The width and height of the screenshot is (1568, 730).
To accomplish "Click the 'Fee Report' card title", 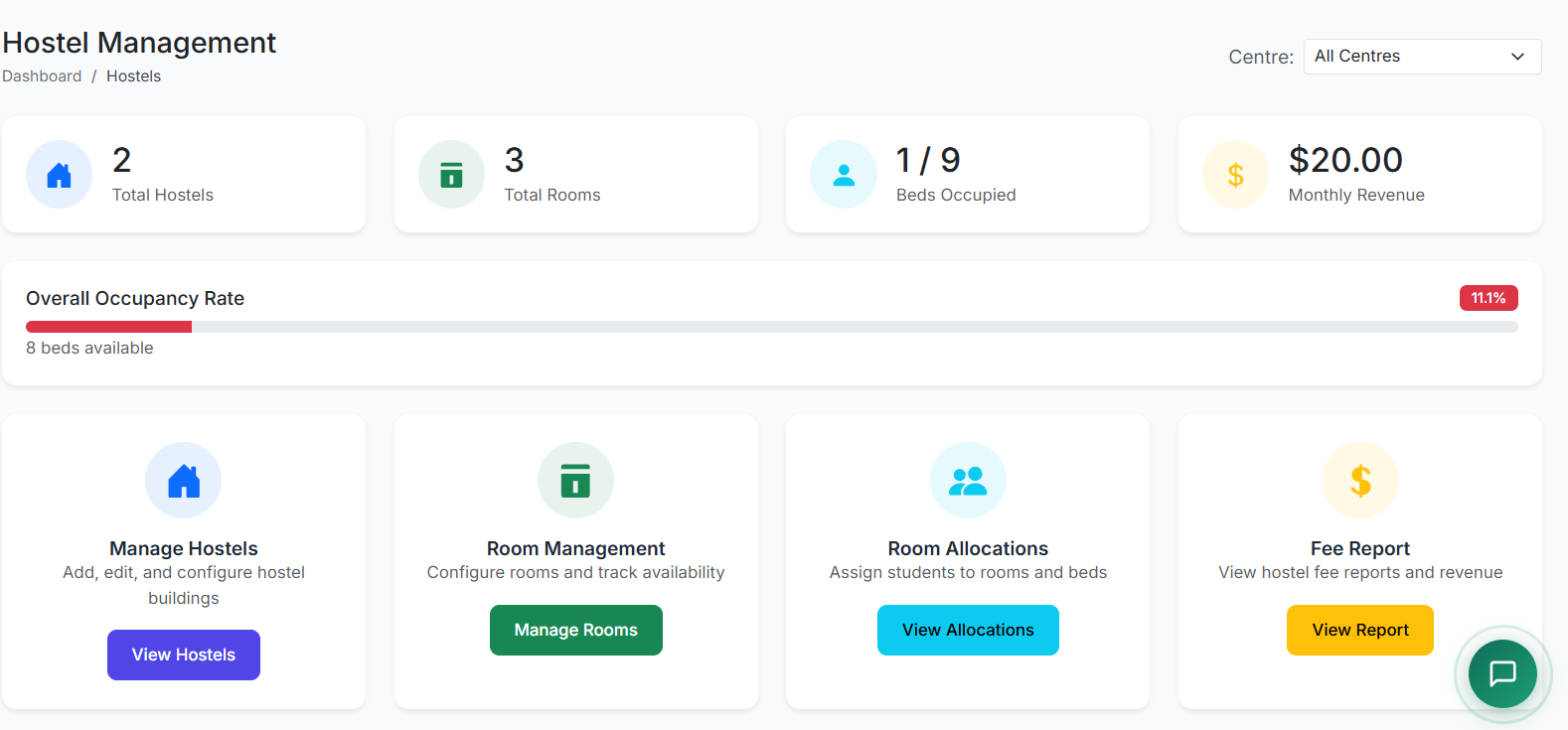I will (x=1360, y=548).
